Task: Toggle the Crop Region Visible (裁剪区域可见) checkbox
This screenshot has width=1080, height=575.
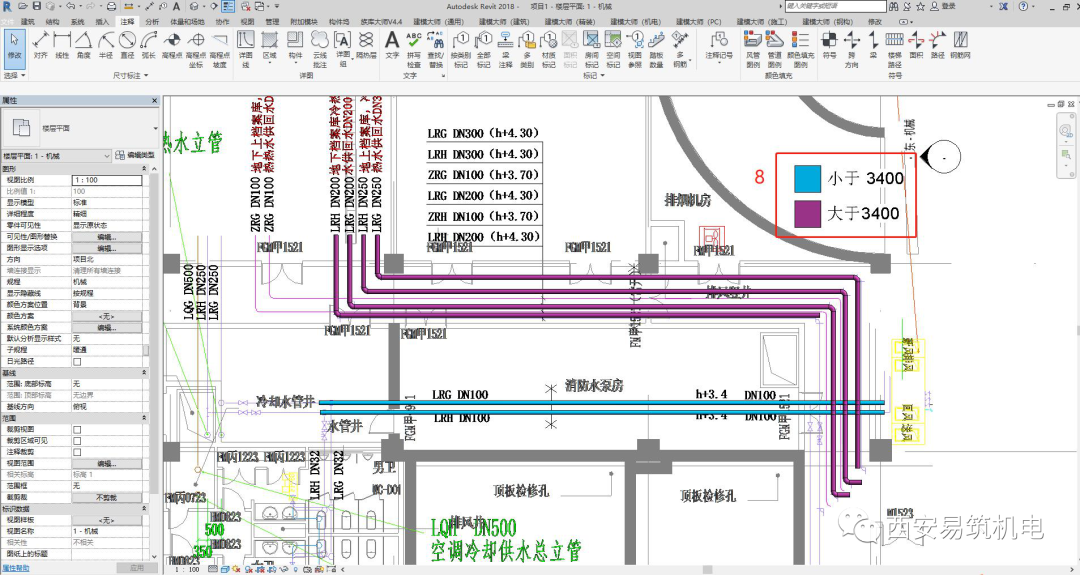Action: point(77,441)
